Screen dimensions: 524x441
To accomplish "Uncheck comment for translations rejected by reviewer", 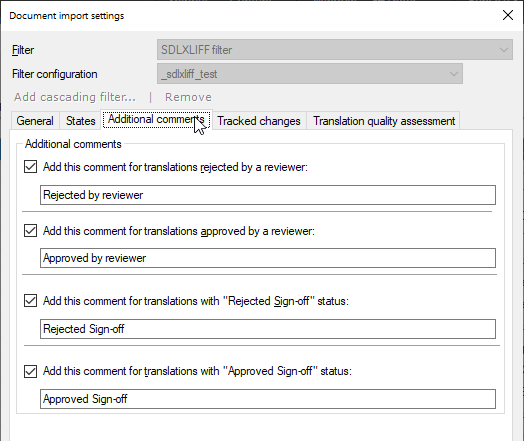I will pyautogui.click(x=30, y=166).
